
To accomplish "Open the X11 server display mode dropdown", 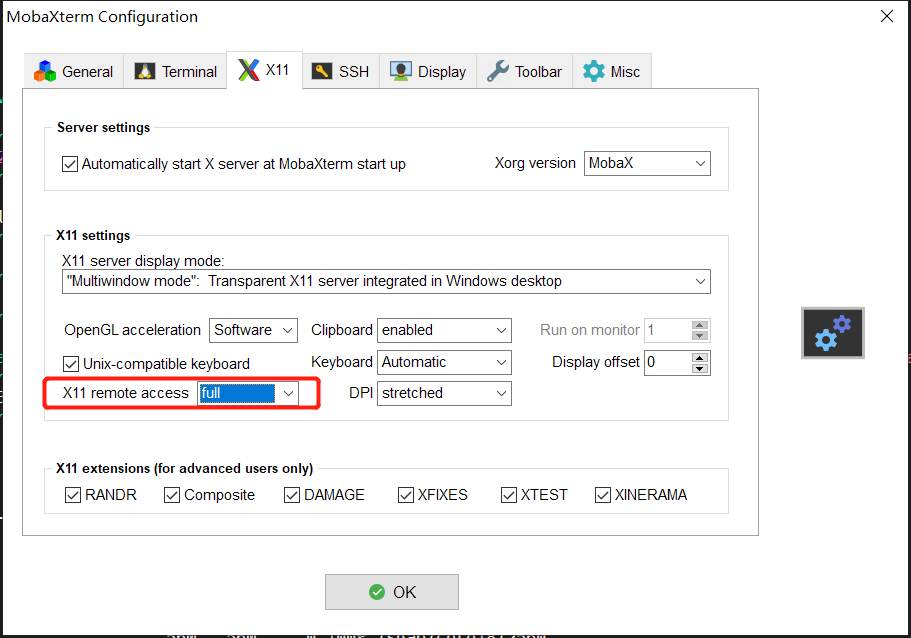I will point(700,281).
